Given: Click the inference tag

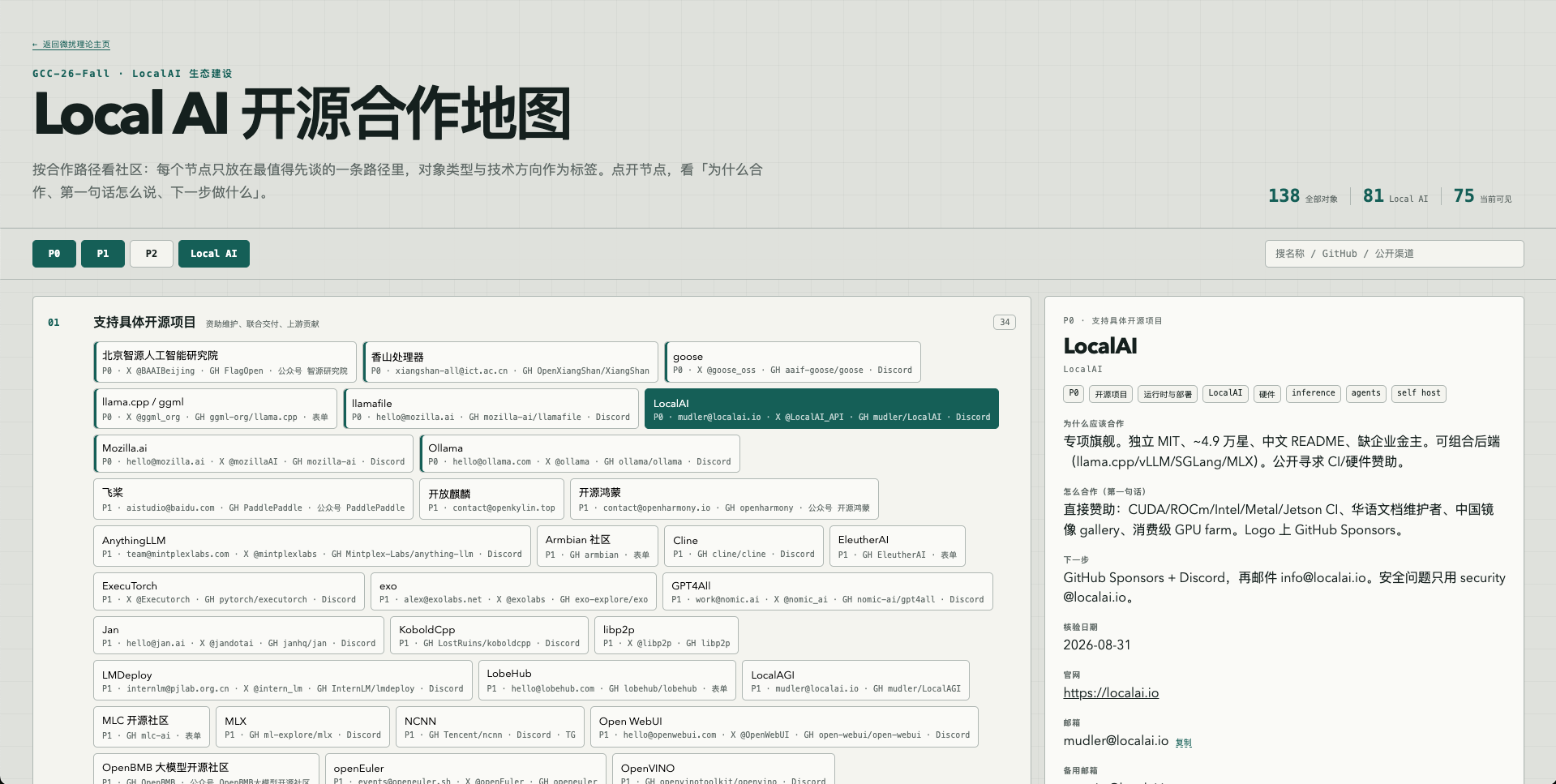Looking at the screenshot, I should tap(1313, 393).
